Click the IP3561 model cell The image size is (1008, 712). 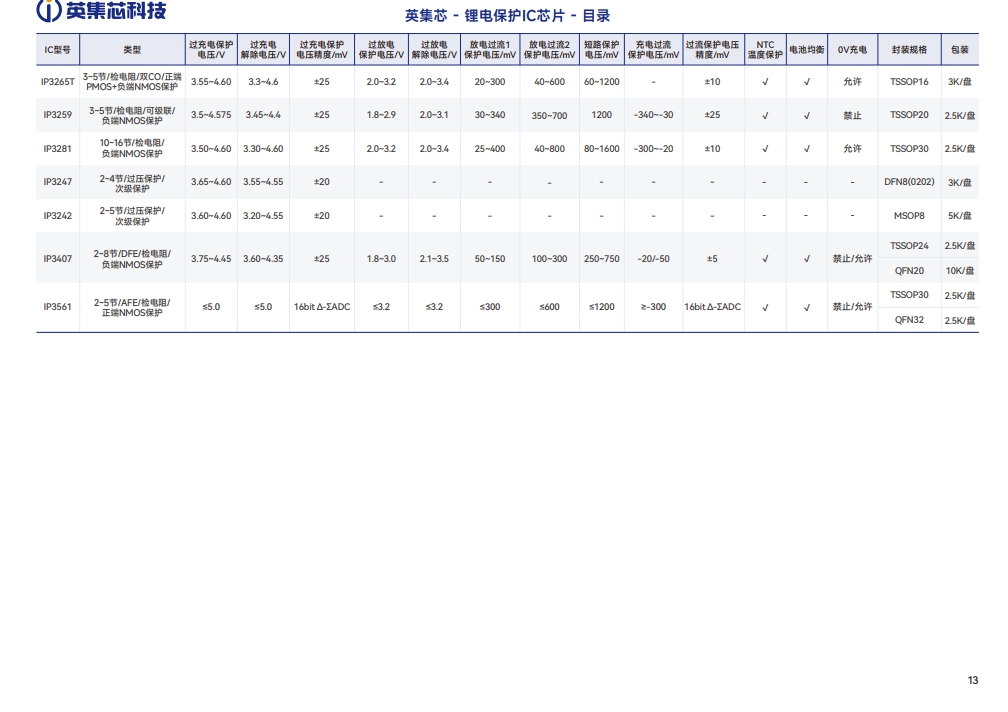point(57,307)
